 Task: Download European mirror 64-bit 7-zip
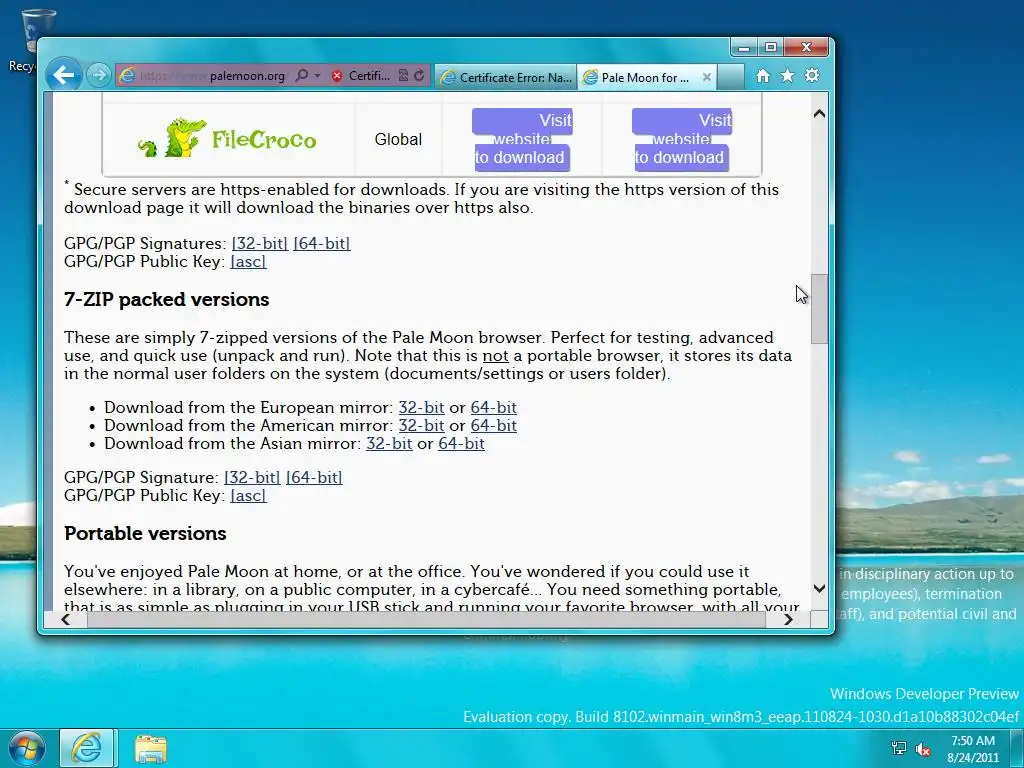coord(494,408)
